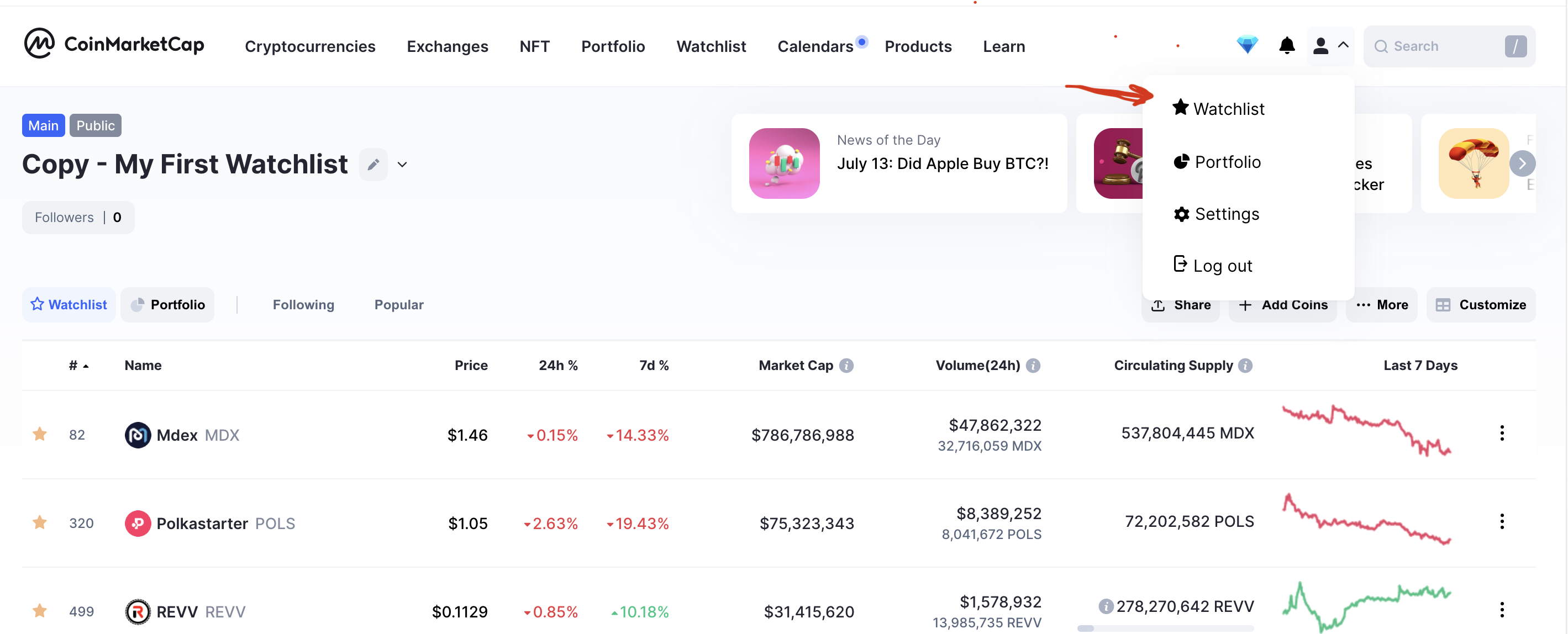Choose Log out from the profile menu

[x=1222, y=266]
